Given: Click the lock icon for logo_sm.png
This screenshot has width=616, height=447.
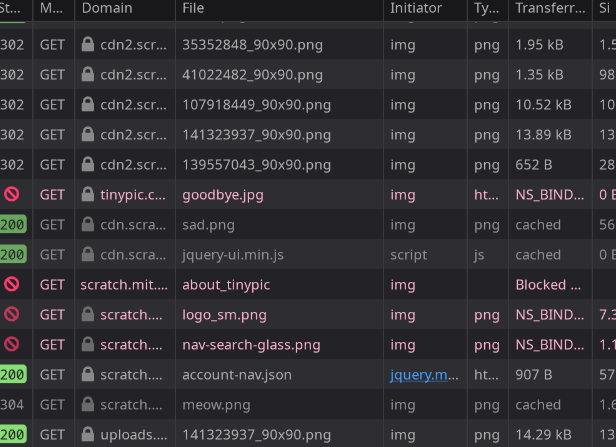Looking at the screenshot, I should point(88,314).
